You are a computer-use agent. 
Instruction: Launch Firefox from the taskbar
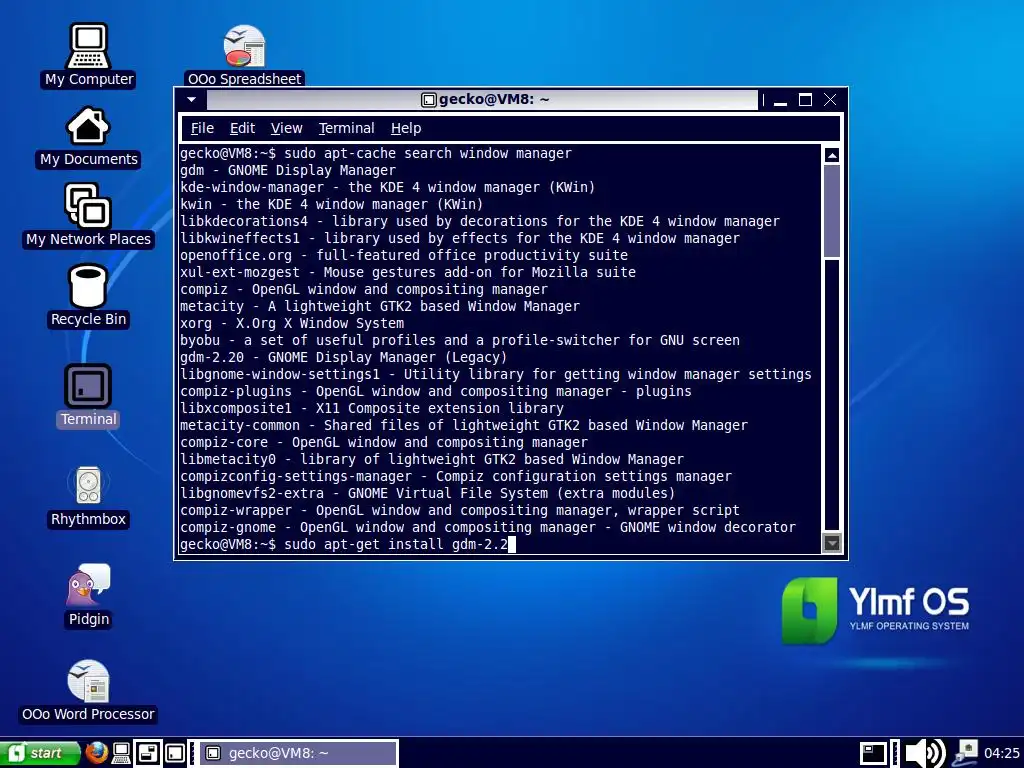(97, 753)
